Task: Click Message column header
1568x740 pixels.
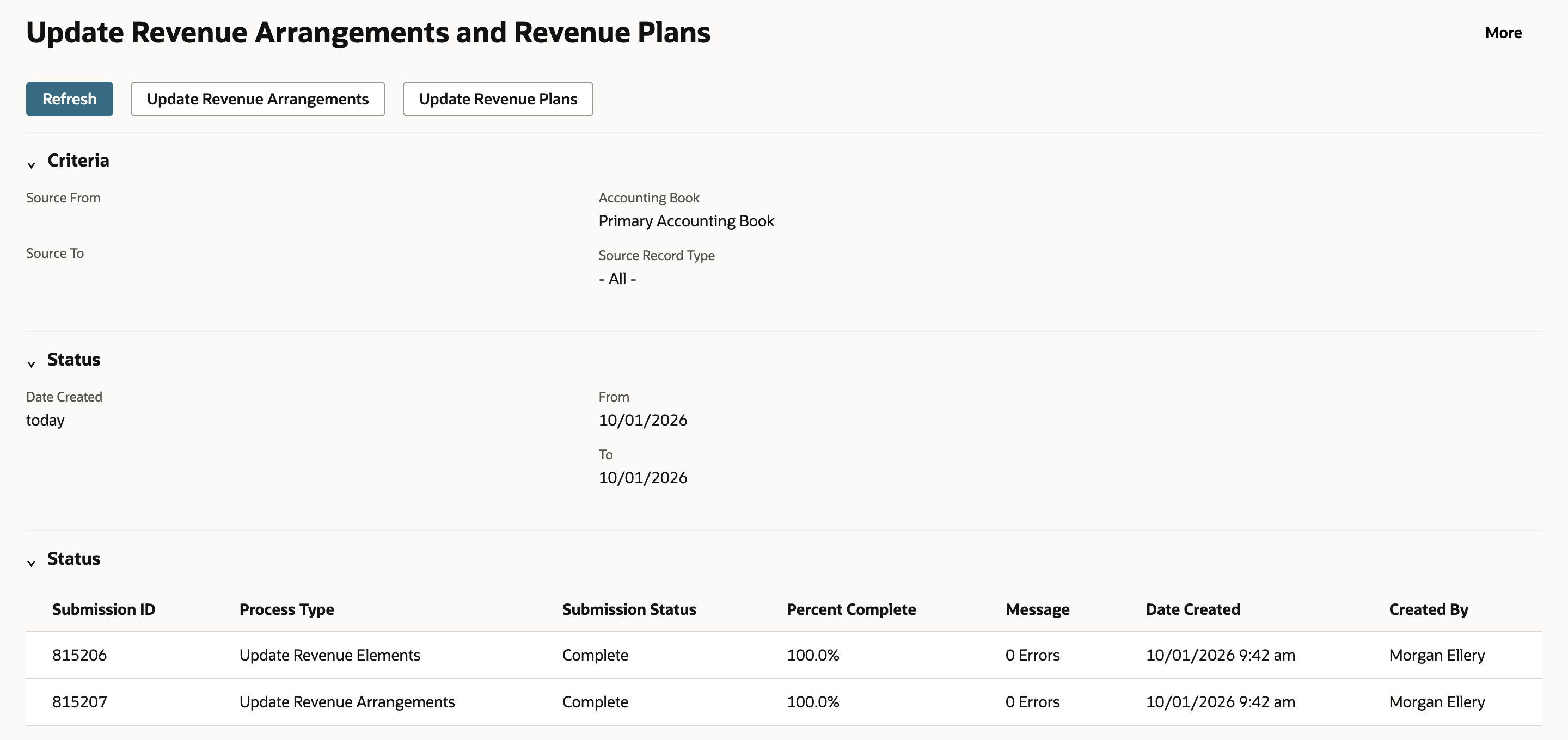Action: pos(1037,609)
